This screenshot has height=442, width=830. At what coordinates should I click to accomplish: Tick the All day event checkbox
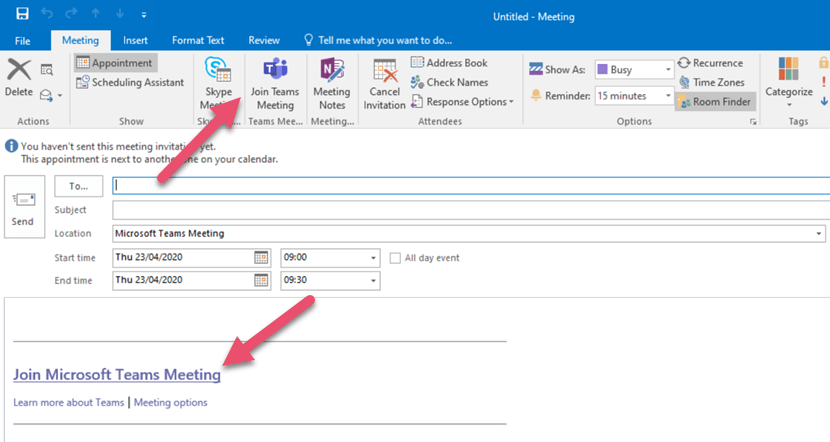point(395,258)
